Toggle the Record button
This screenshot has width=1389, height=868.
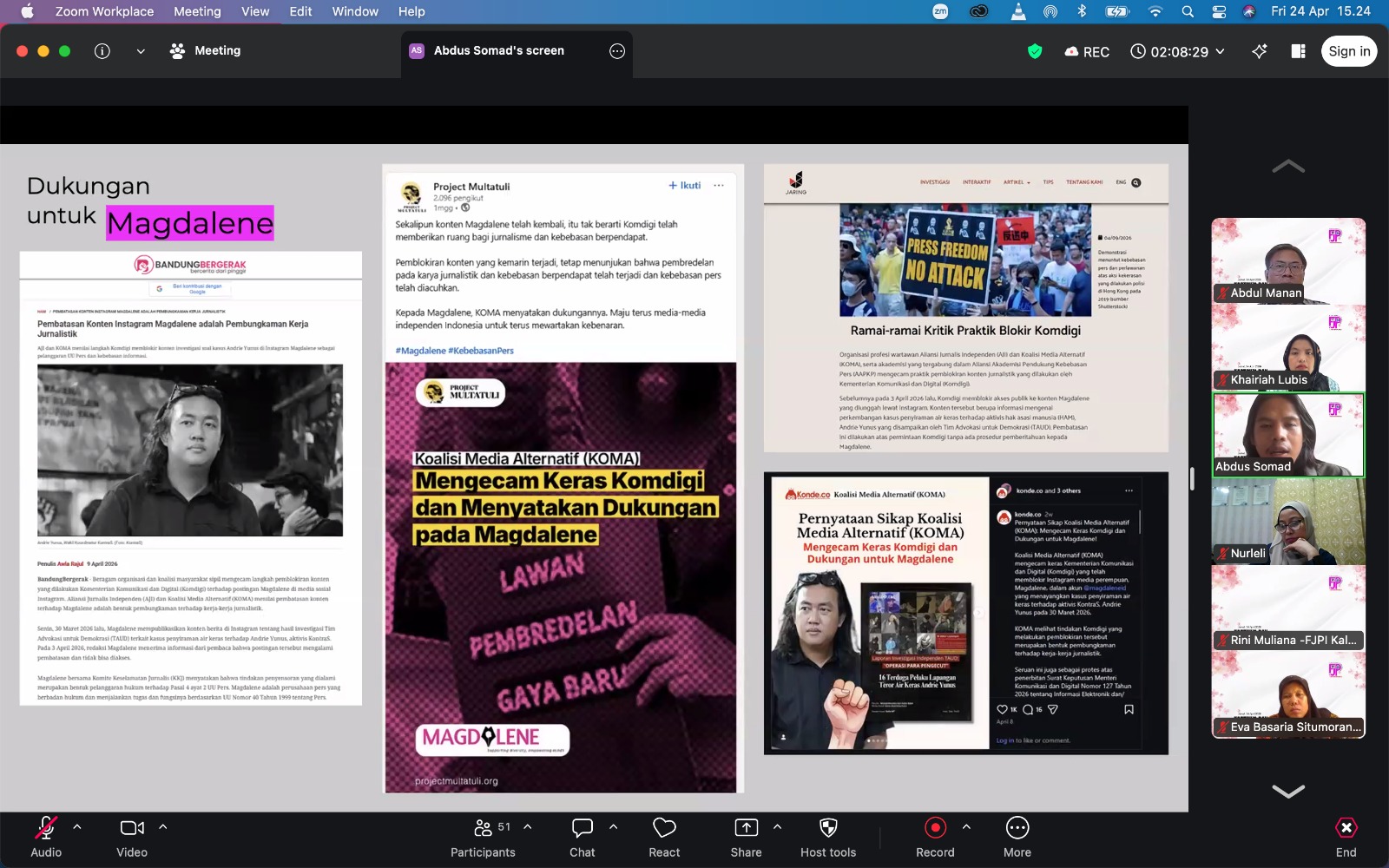pyautogui.click(x=935, y=838)
